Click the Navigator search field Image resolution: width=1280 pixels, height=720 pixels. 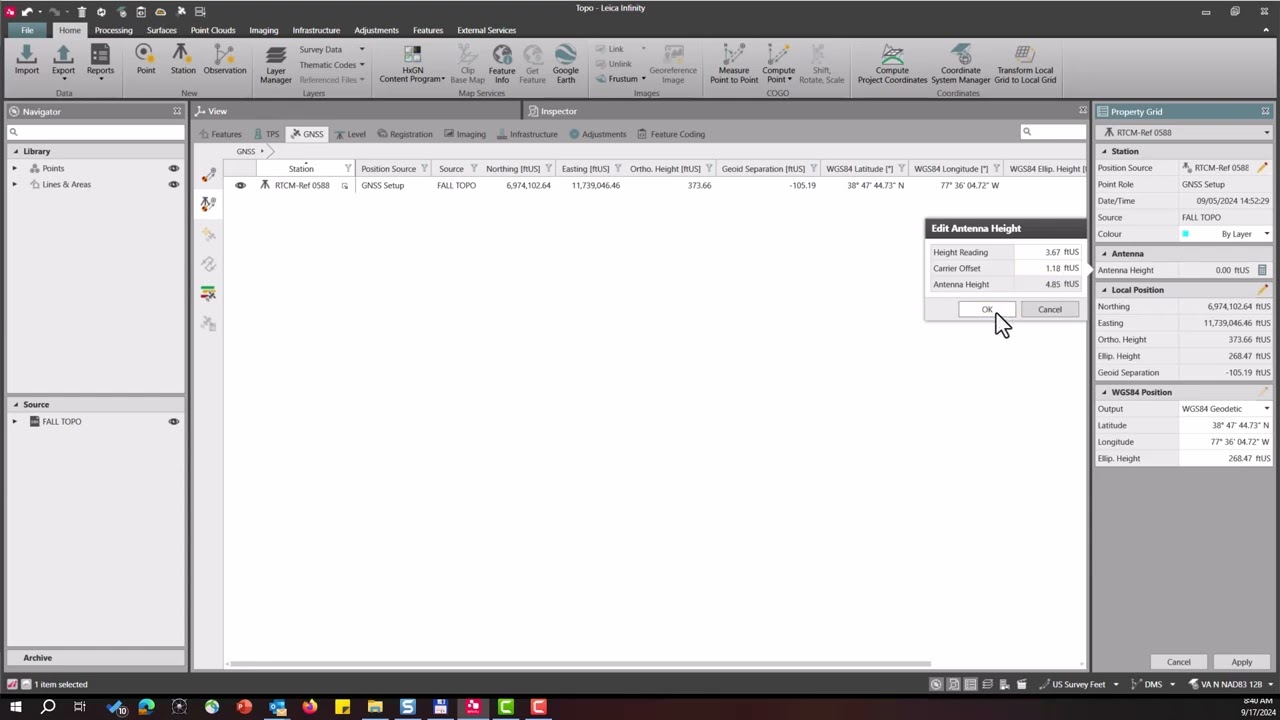pyautogui.click(x=96, y=132)
